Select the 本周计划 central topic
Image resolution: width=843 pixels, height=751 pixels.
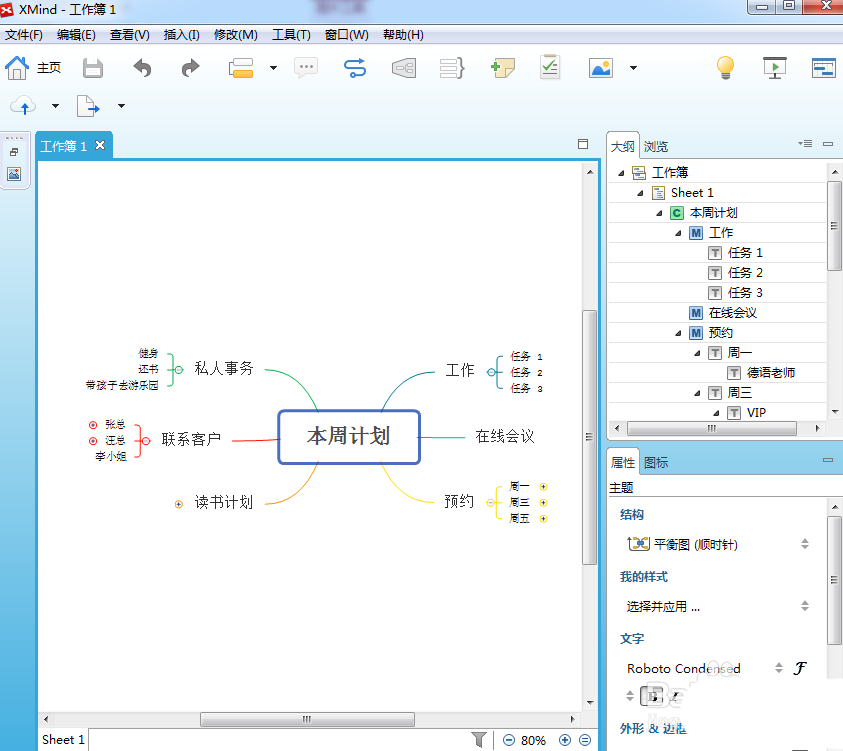tap(348, 436)
